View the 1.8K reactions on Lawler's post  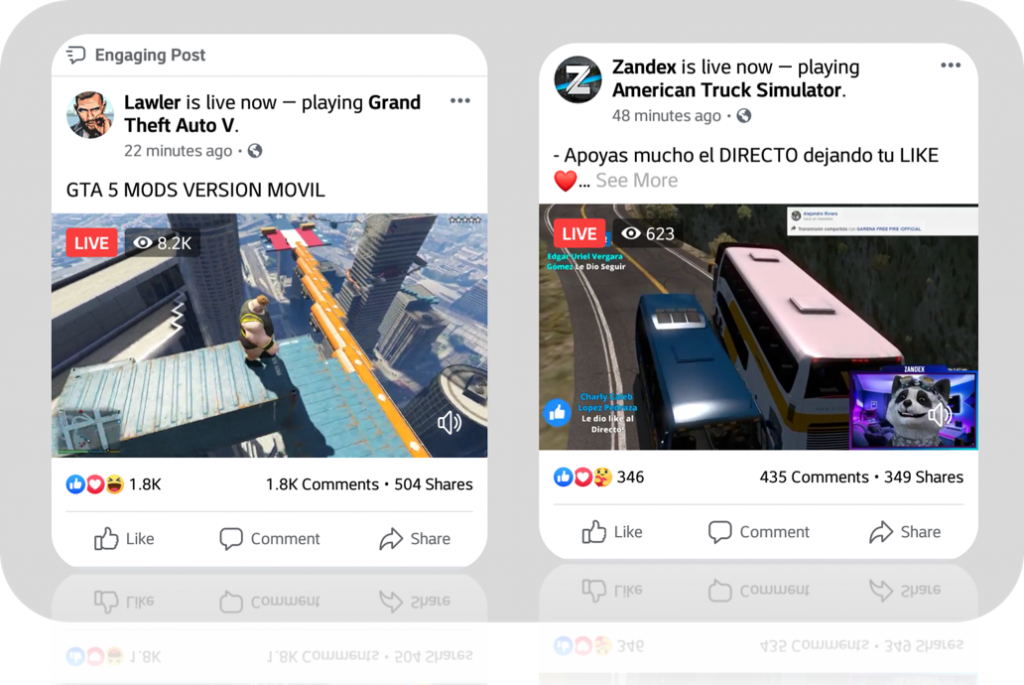pos(113,484)
